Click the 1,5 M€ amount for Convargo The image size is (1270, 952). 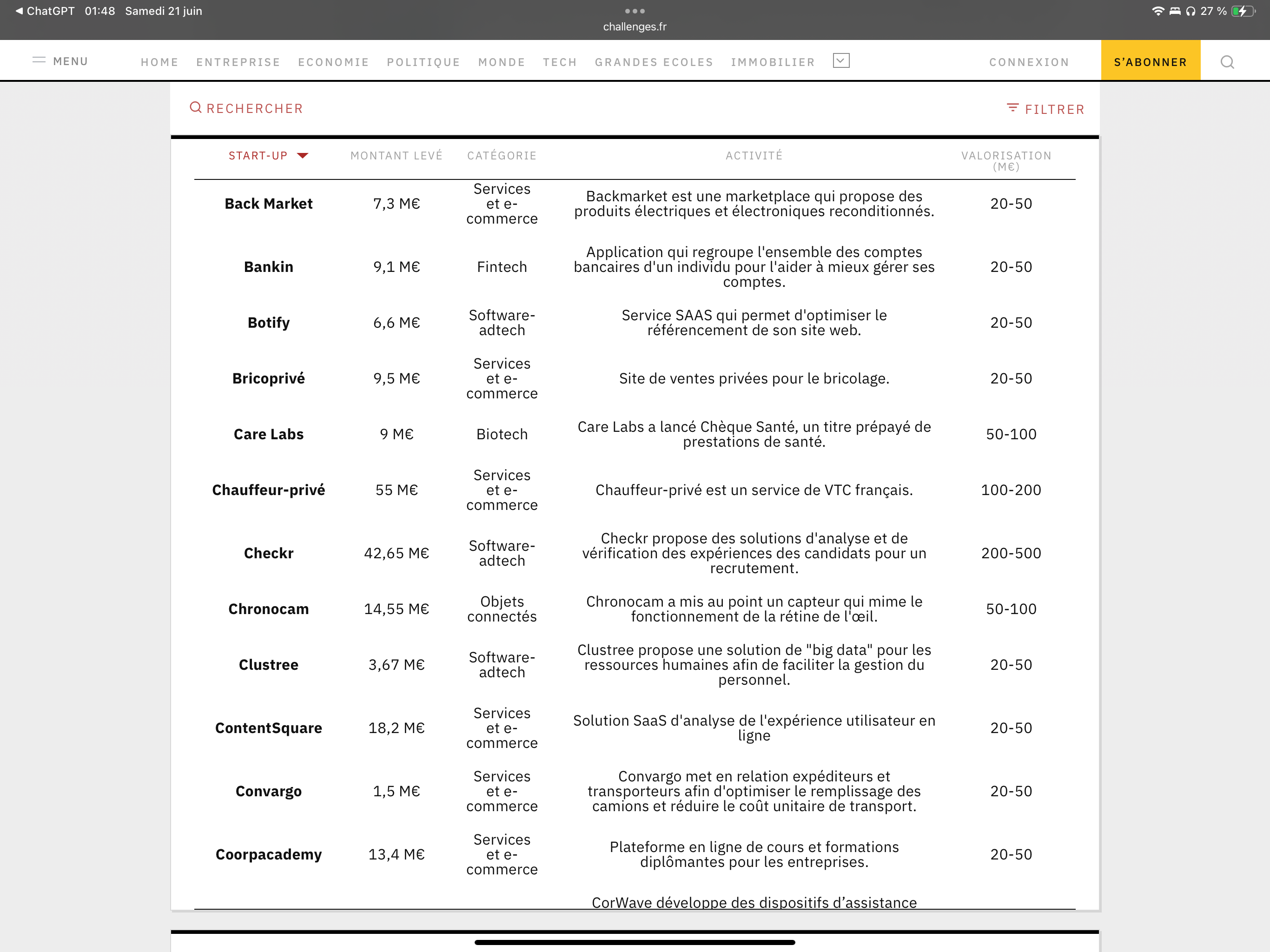397,791
